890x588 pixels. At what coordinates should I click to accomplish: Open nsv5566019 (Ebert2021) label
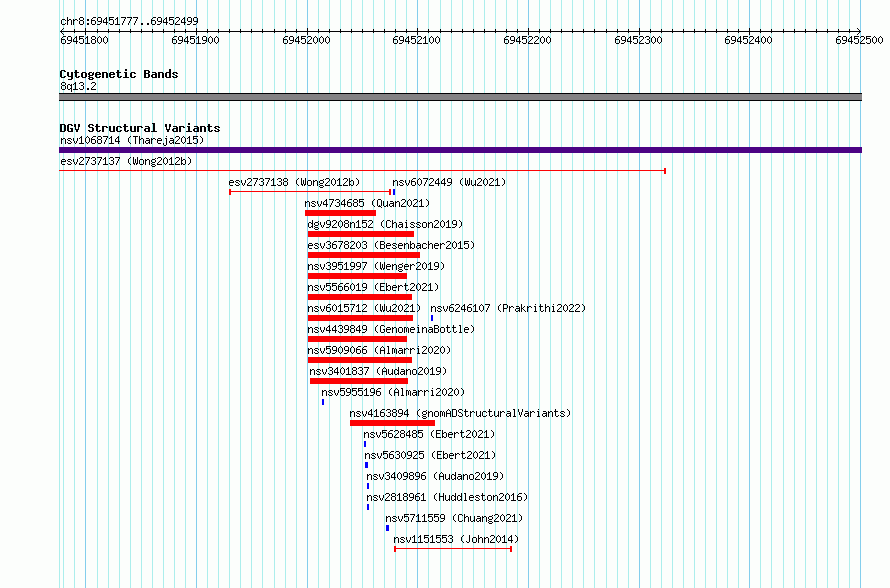373,287
